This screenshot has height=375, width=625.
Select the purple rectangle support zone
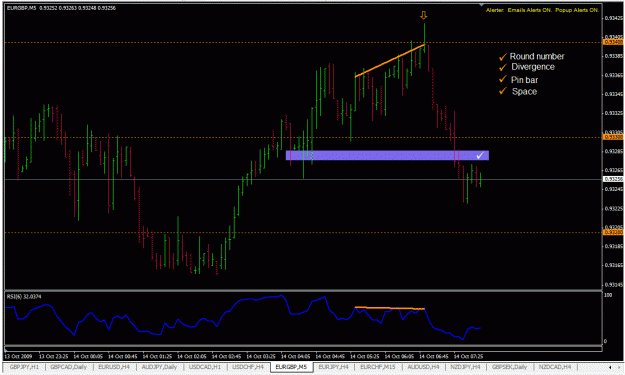pos(387,155)
